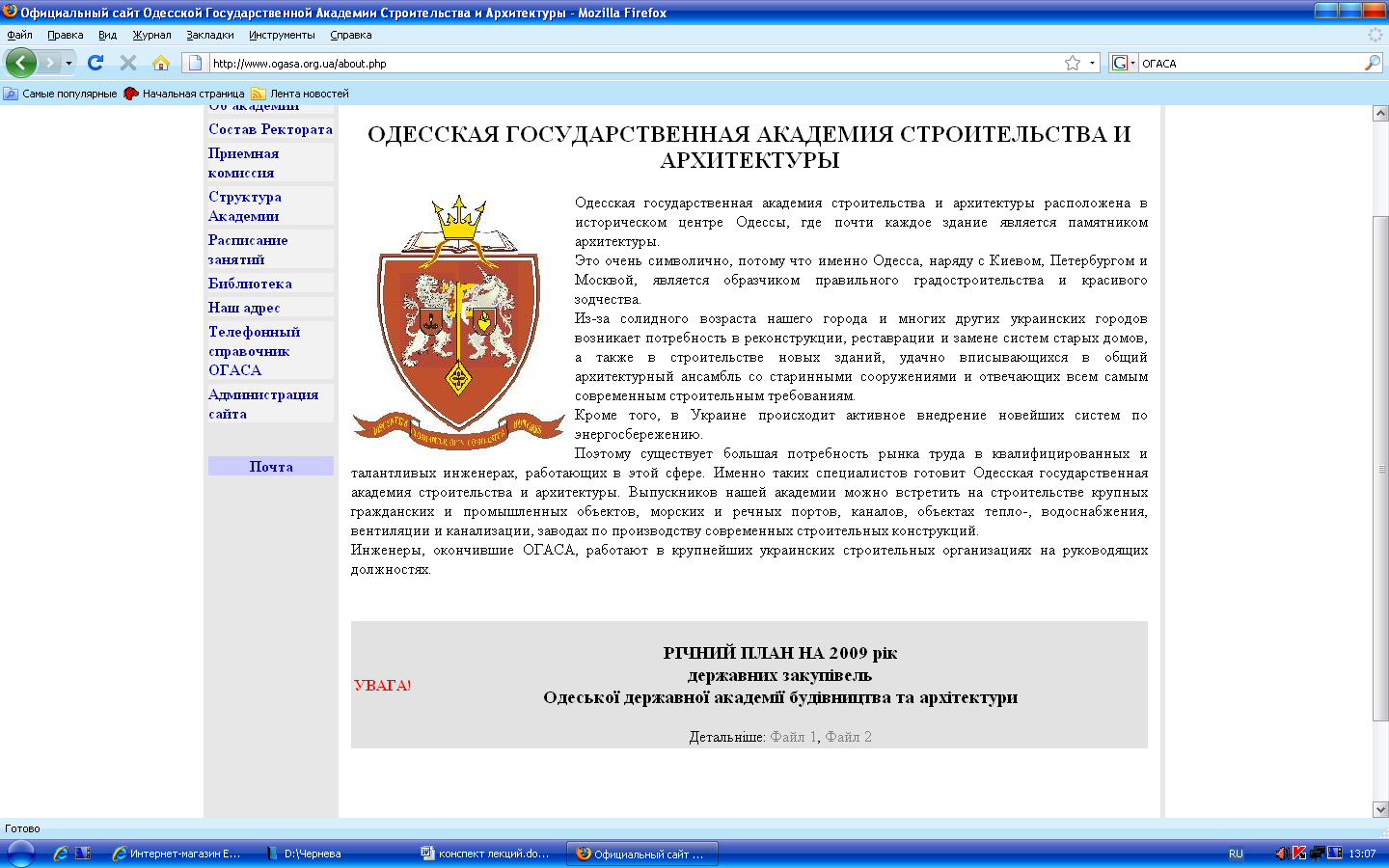Click the page identity icon in address bar

point(195,63)
